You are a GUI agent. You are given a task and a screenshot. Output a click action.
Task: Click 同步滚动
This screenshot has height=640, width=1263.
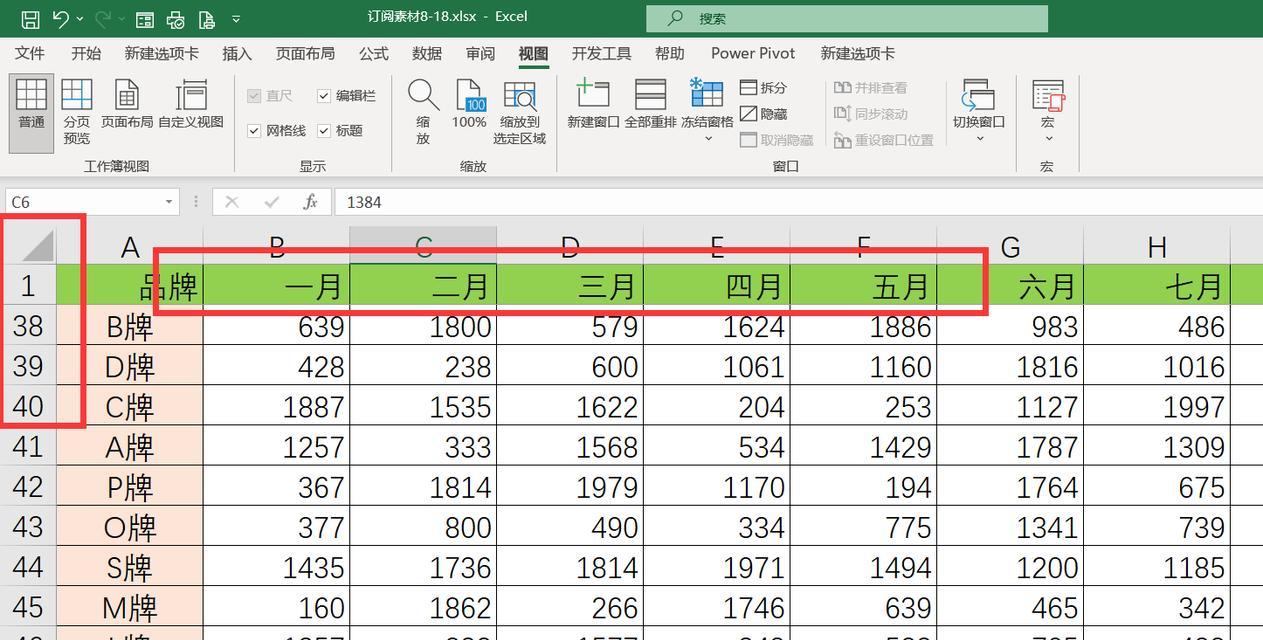point(871,114)
